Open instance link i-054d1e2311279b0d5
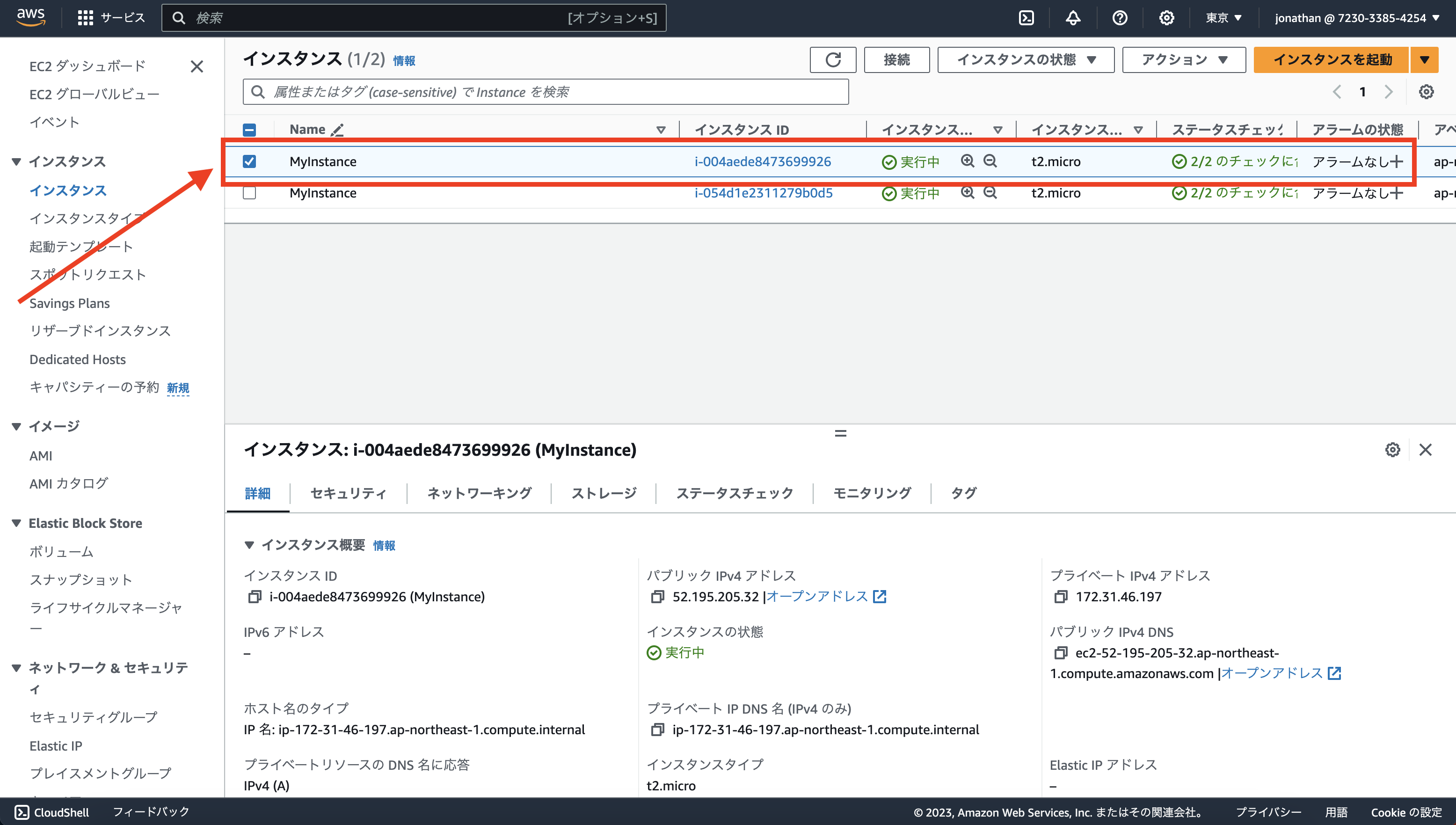The image size is (1456, 825). [x=763, y=193]
